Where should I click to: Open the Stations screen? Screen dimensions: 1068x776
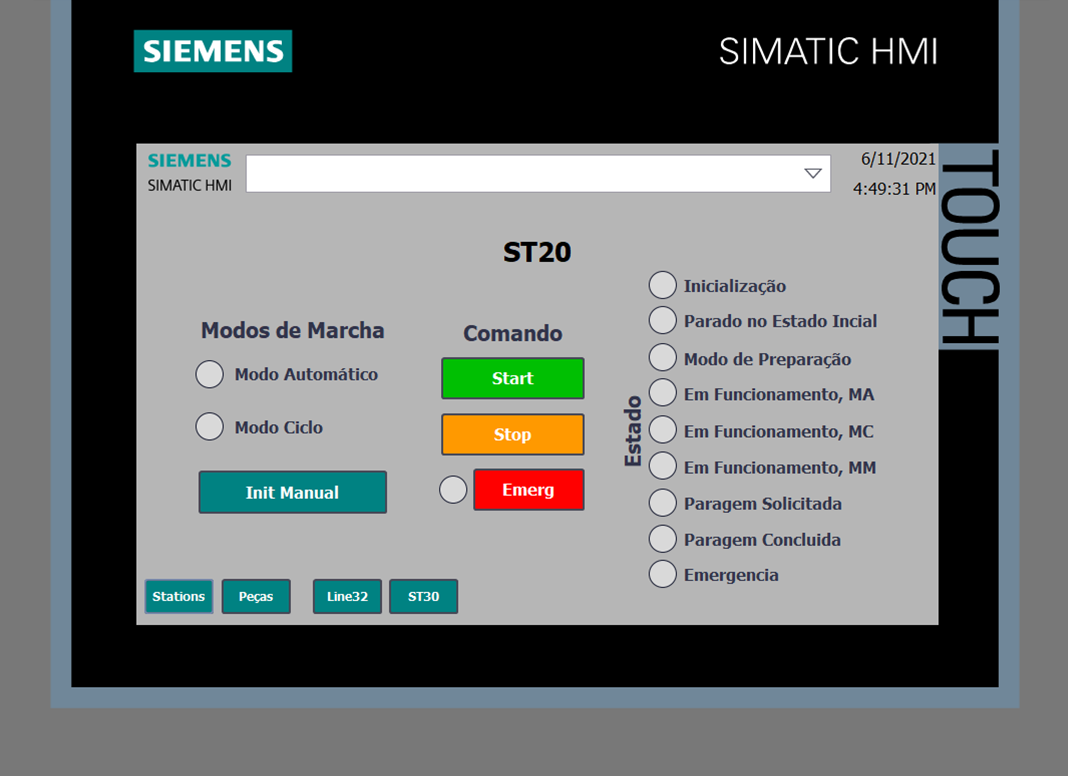178,596
